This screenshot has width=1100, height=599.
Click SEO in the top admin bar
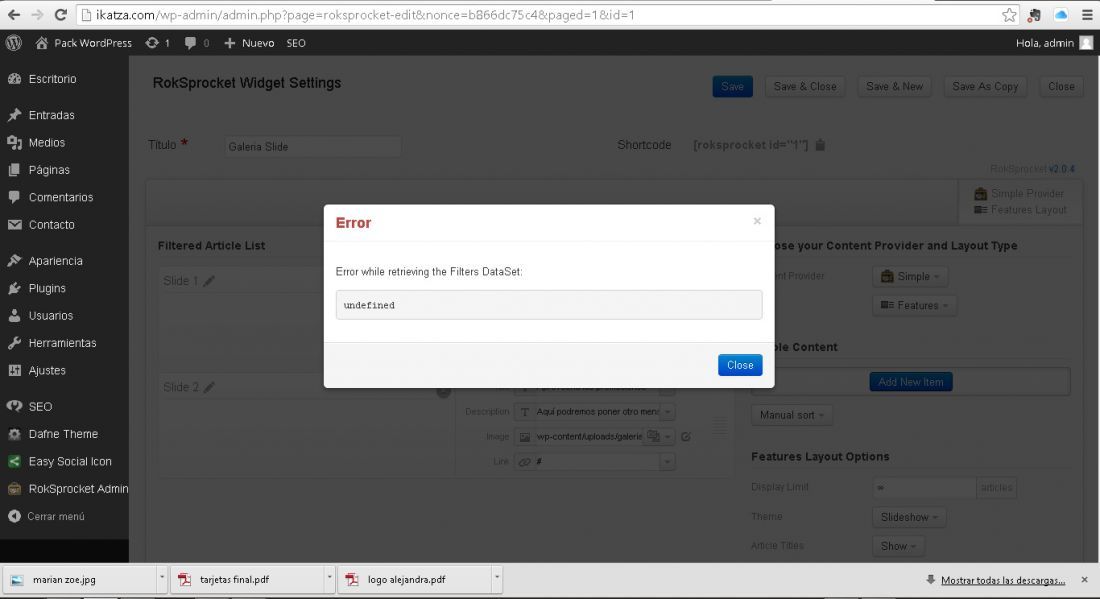(x=295, y=43)
